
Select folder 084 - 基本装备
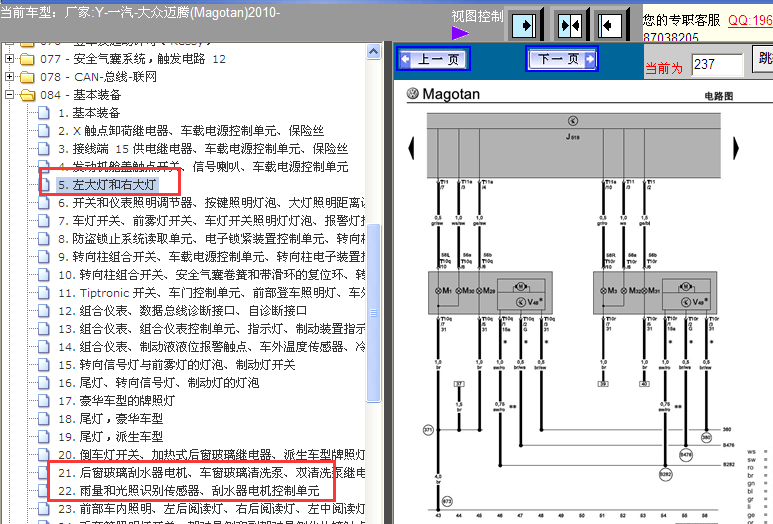[x=81, y=95]
